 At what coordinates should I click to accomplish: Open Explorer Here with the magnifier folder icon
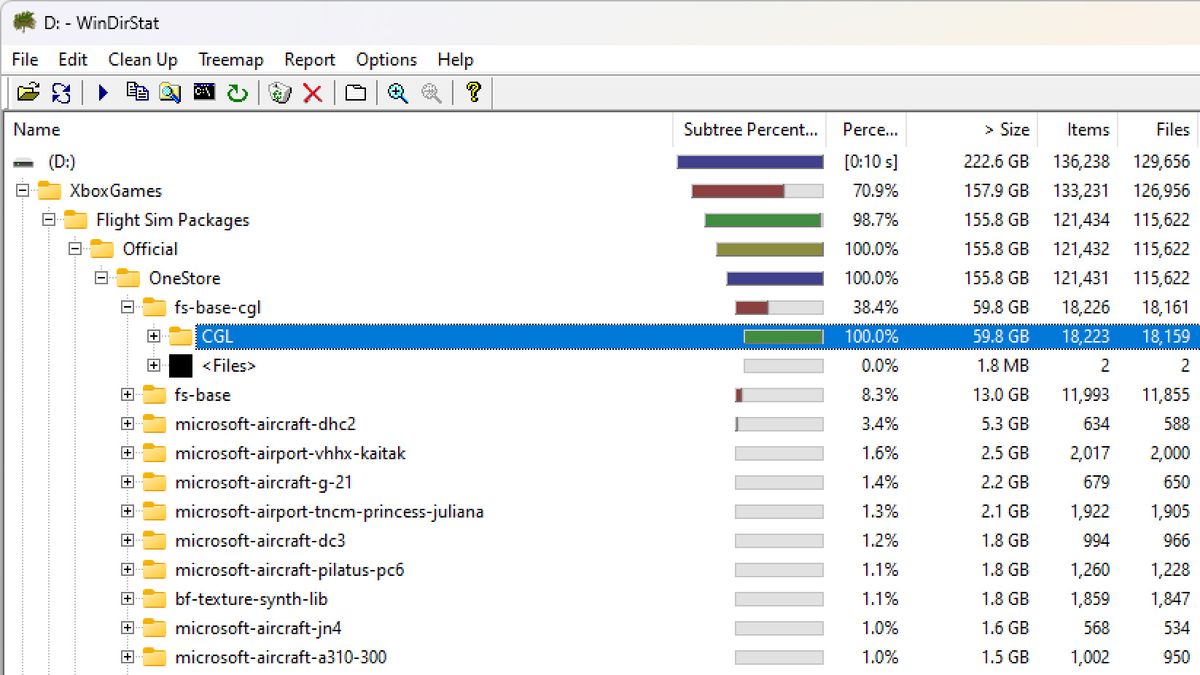click(170, 92)
